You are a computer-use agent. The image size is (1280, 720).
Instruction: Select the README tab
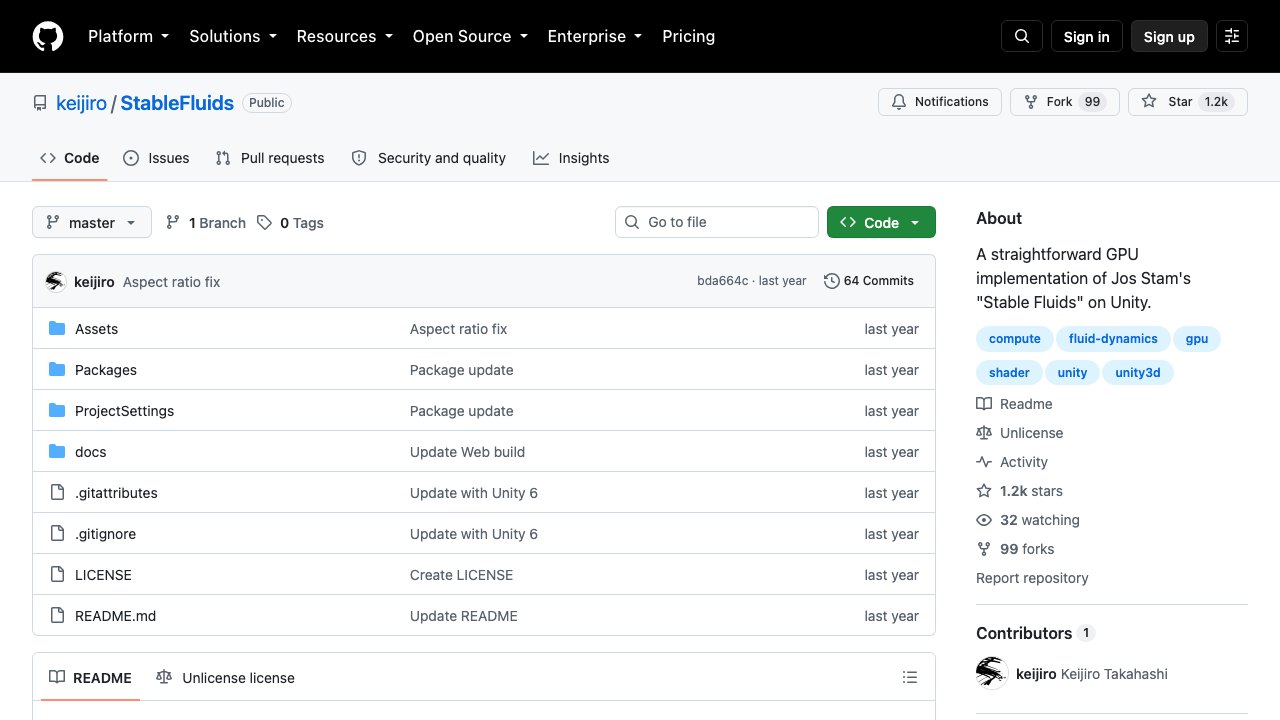click(x=90, y=678)
